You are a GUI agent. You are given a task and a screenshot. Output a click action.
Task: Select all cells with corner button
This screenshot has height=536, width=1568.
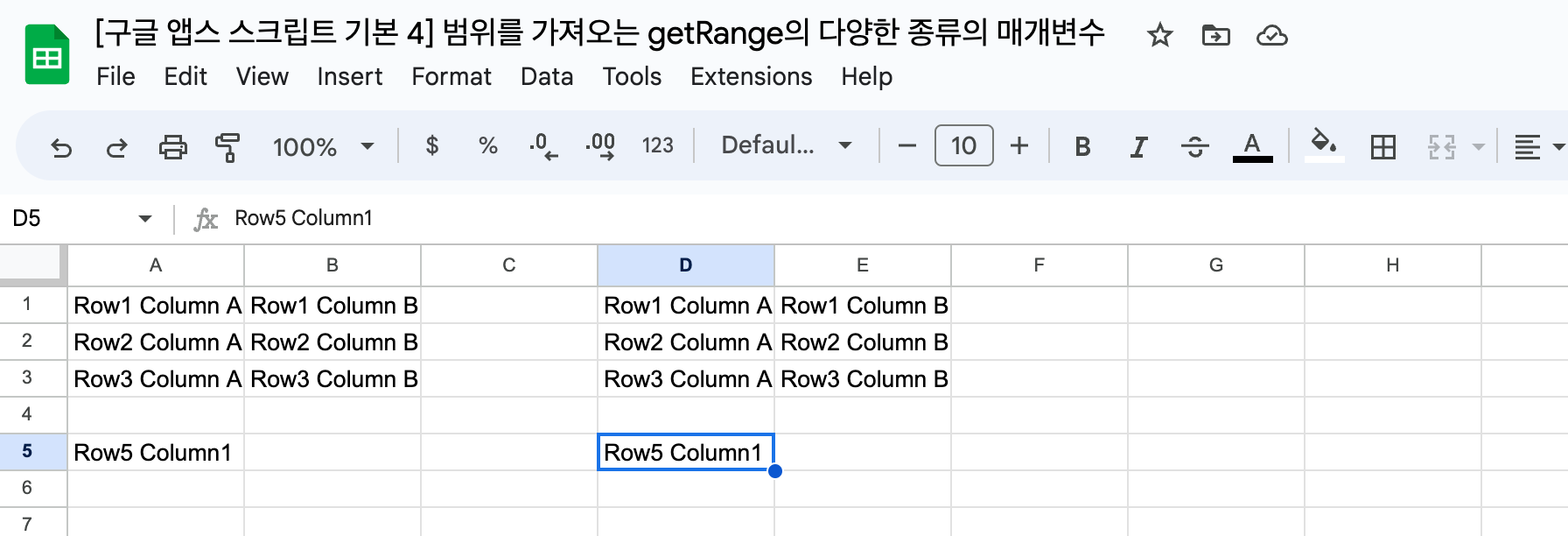click(32, 264)
